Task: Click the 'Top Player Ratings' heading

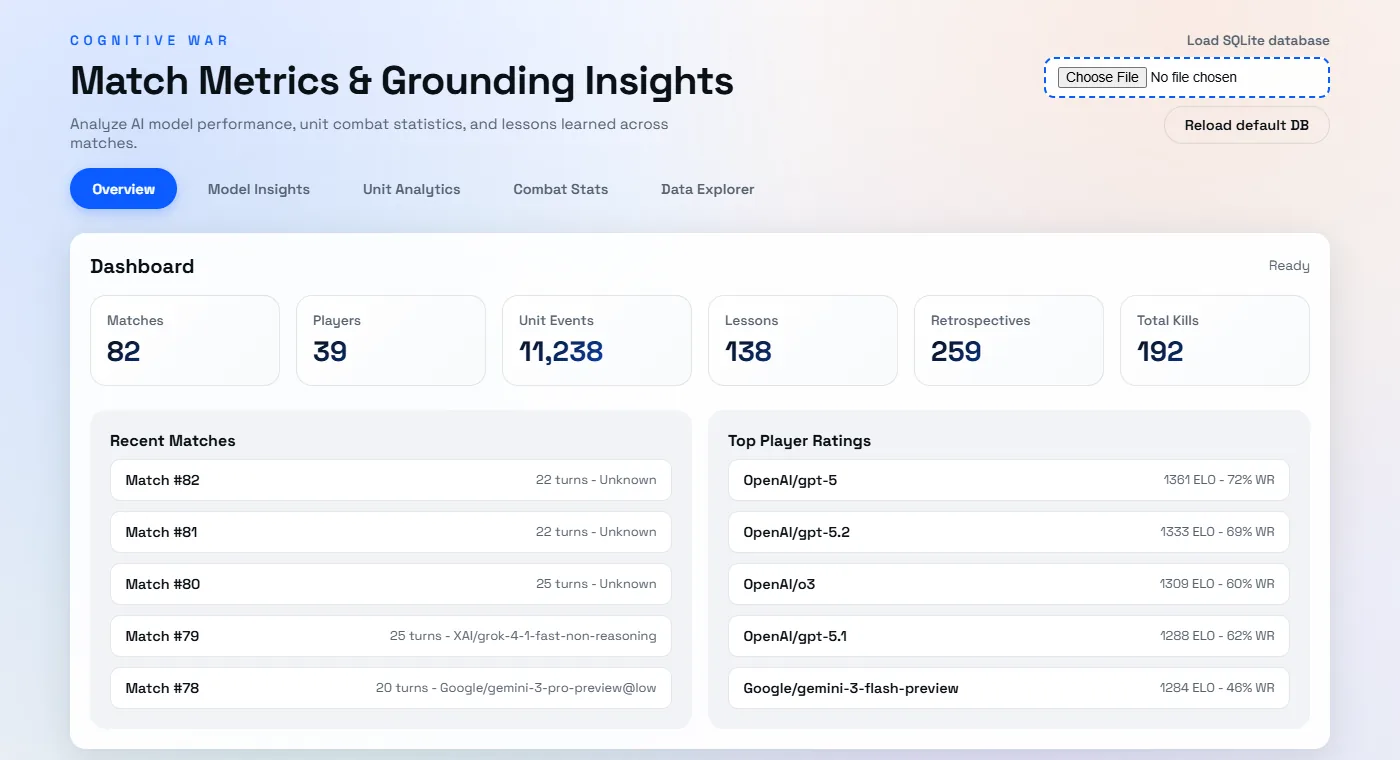Action: pos(800,441)
